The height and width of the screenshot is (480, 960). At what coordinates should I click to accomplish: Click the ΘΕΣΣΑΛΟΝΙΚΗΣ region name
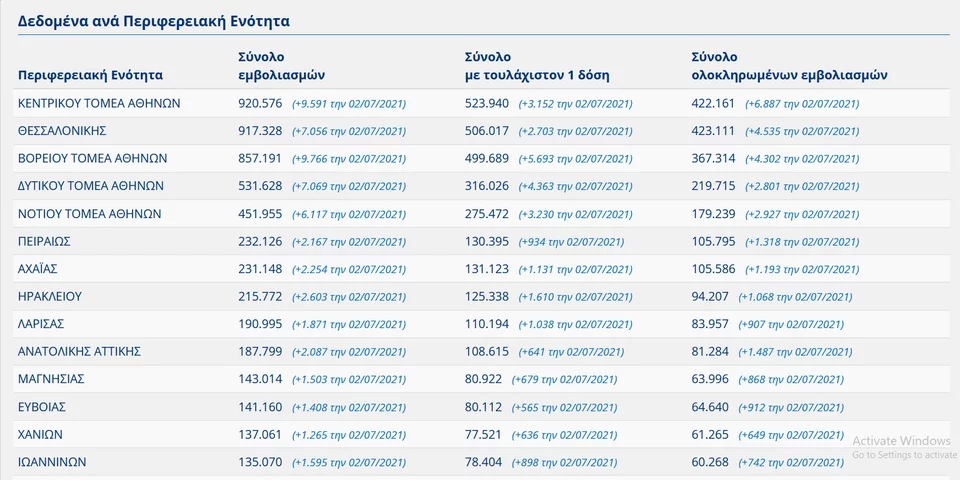(62, 131)
